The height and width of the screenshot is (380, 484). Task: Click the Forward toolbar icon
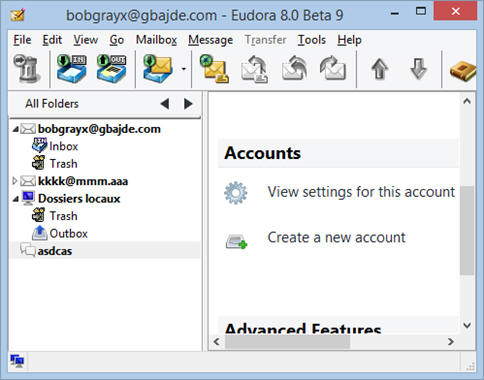click(x=333, y=69)
